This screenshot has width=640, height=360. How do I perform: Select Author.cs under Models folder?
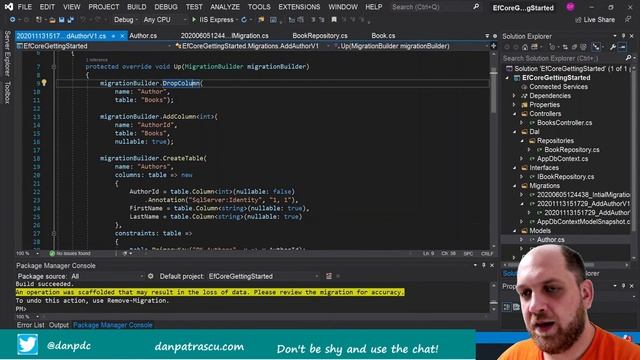(551, 240)
